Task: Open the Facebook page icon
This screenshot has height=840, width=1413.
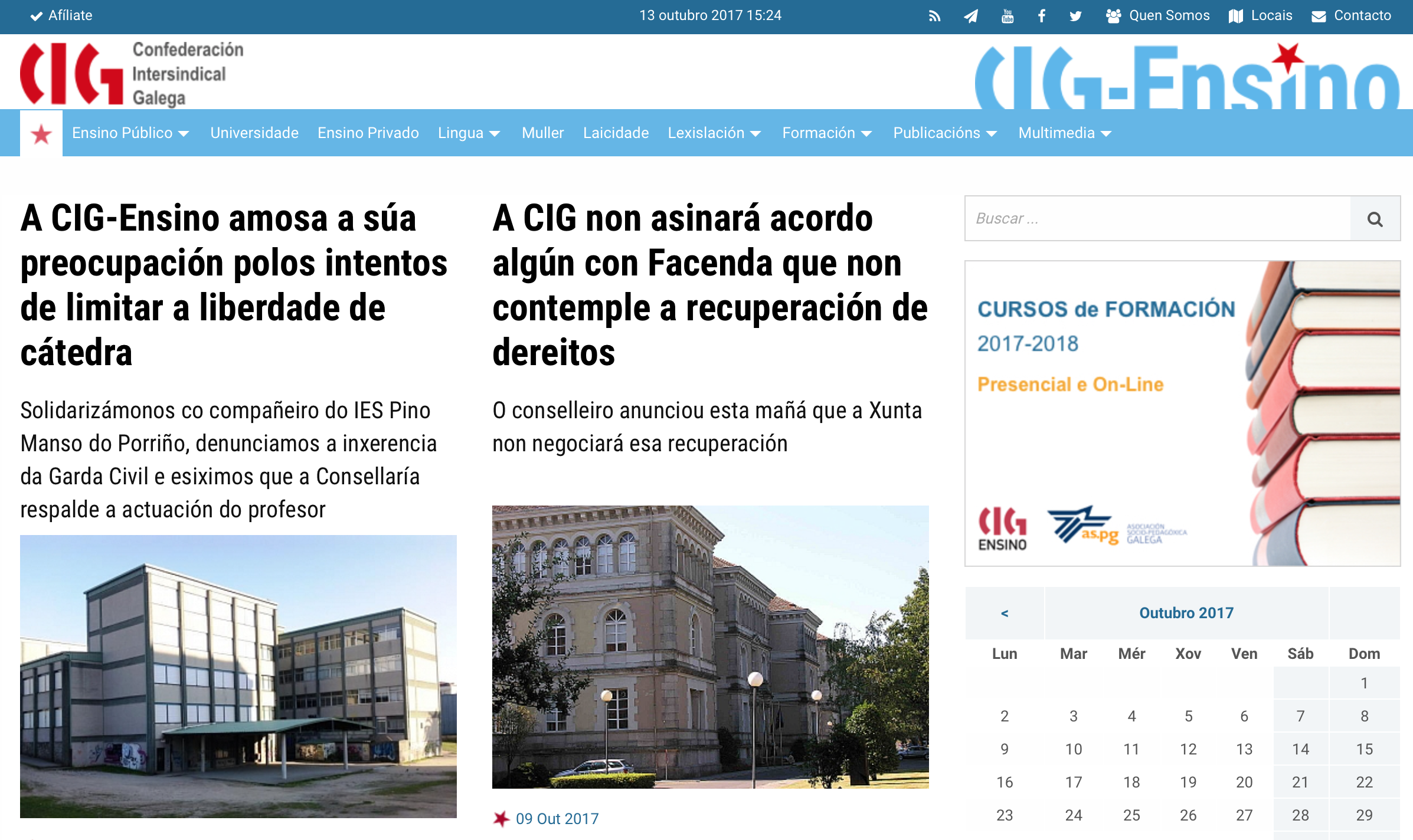Action: coord(1042,16)
